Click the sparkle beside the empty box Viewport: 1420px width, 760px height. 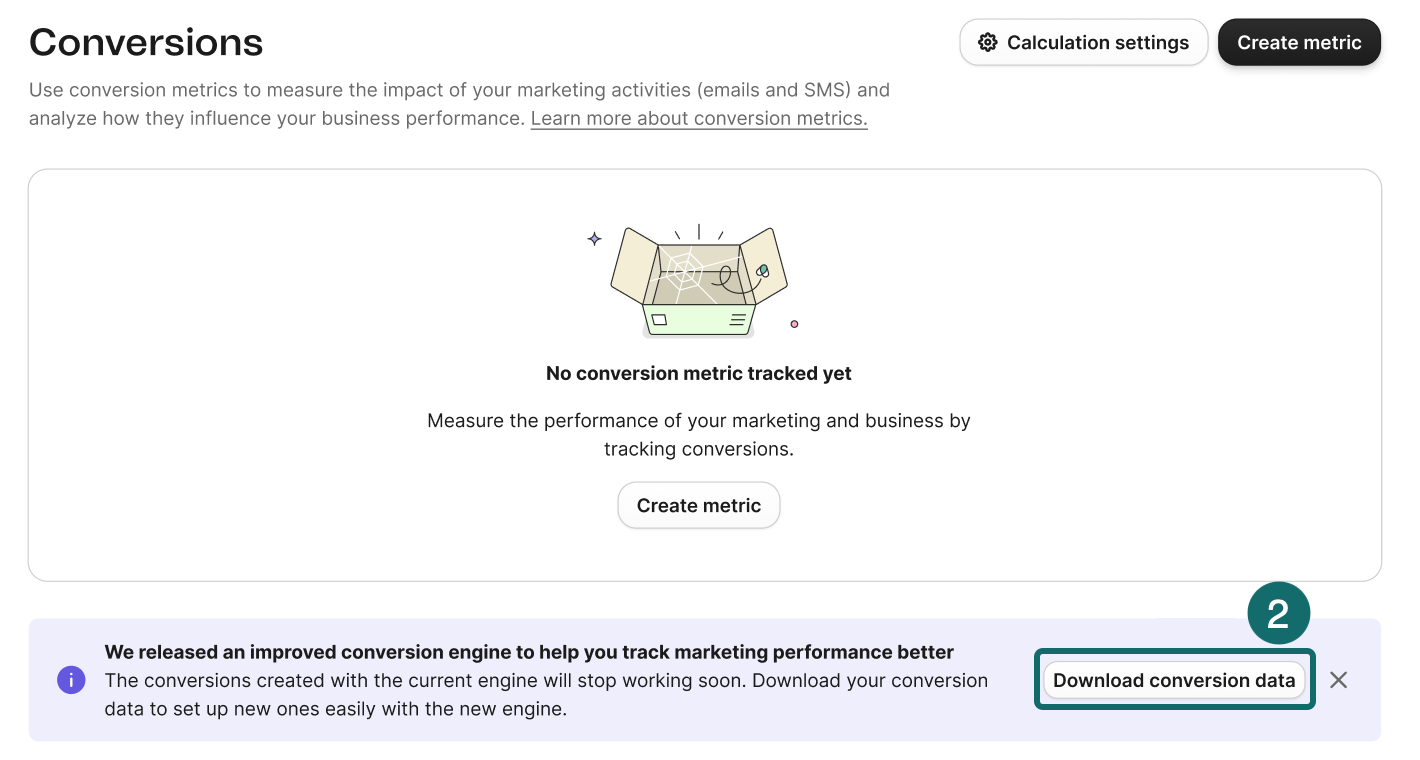594,238
